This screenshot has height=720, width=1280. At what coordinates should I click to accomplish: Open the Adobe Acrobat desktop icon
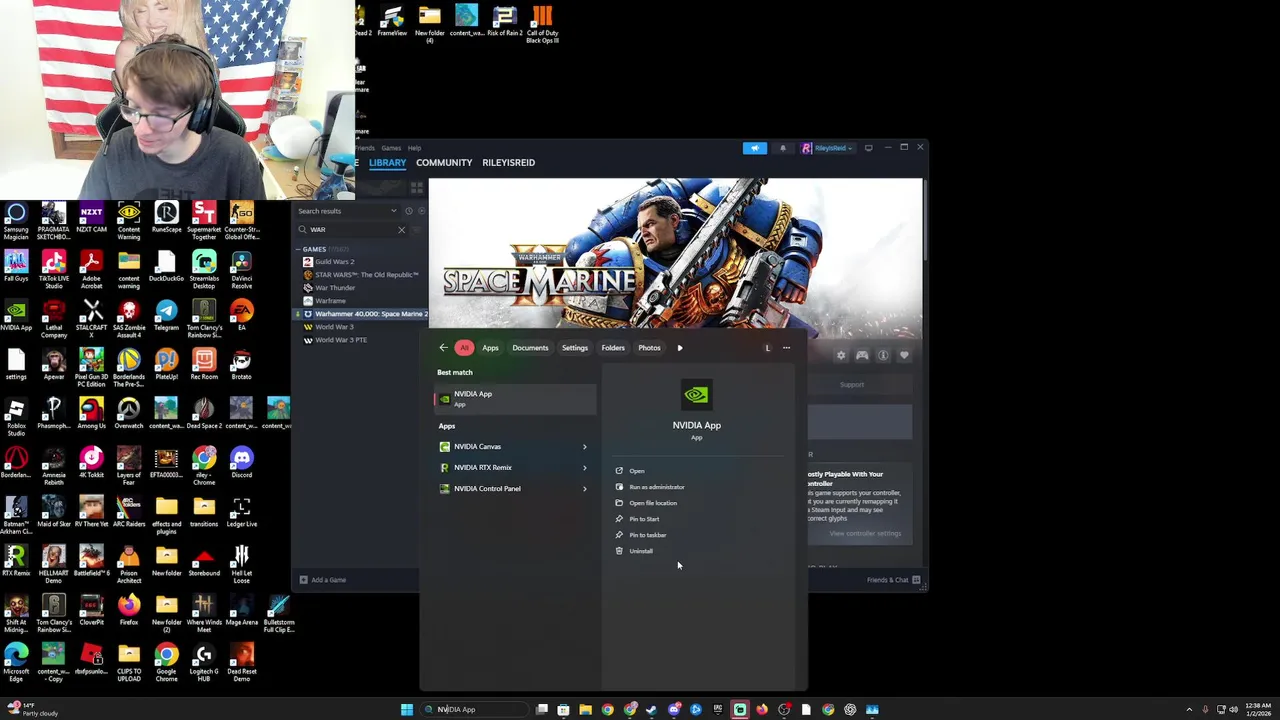coord(91,267)
